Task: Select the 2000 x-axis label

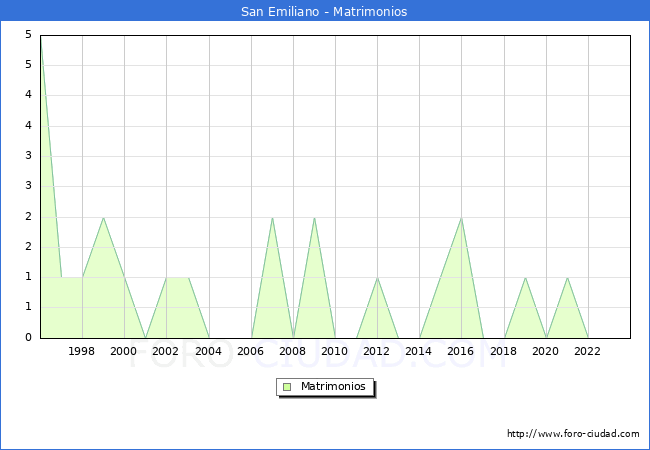Action: [124, 351]
